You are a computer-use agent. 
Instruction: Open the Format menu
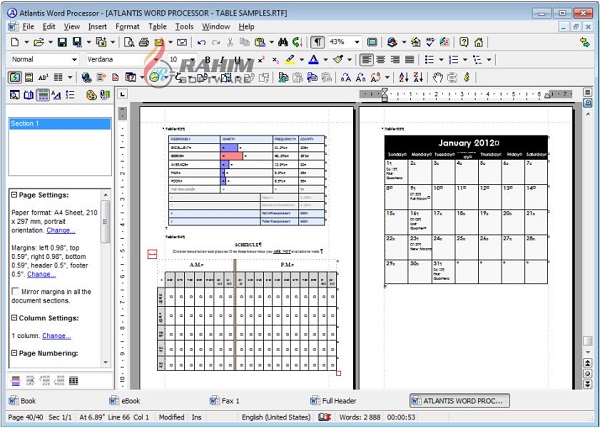(127, 27)
